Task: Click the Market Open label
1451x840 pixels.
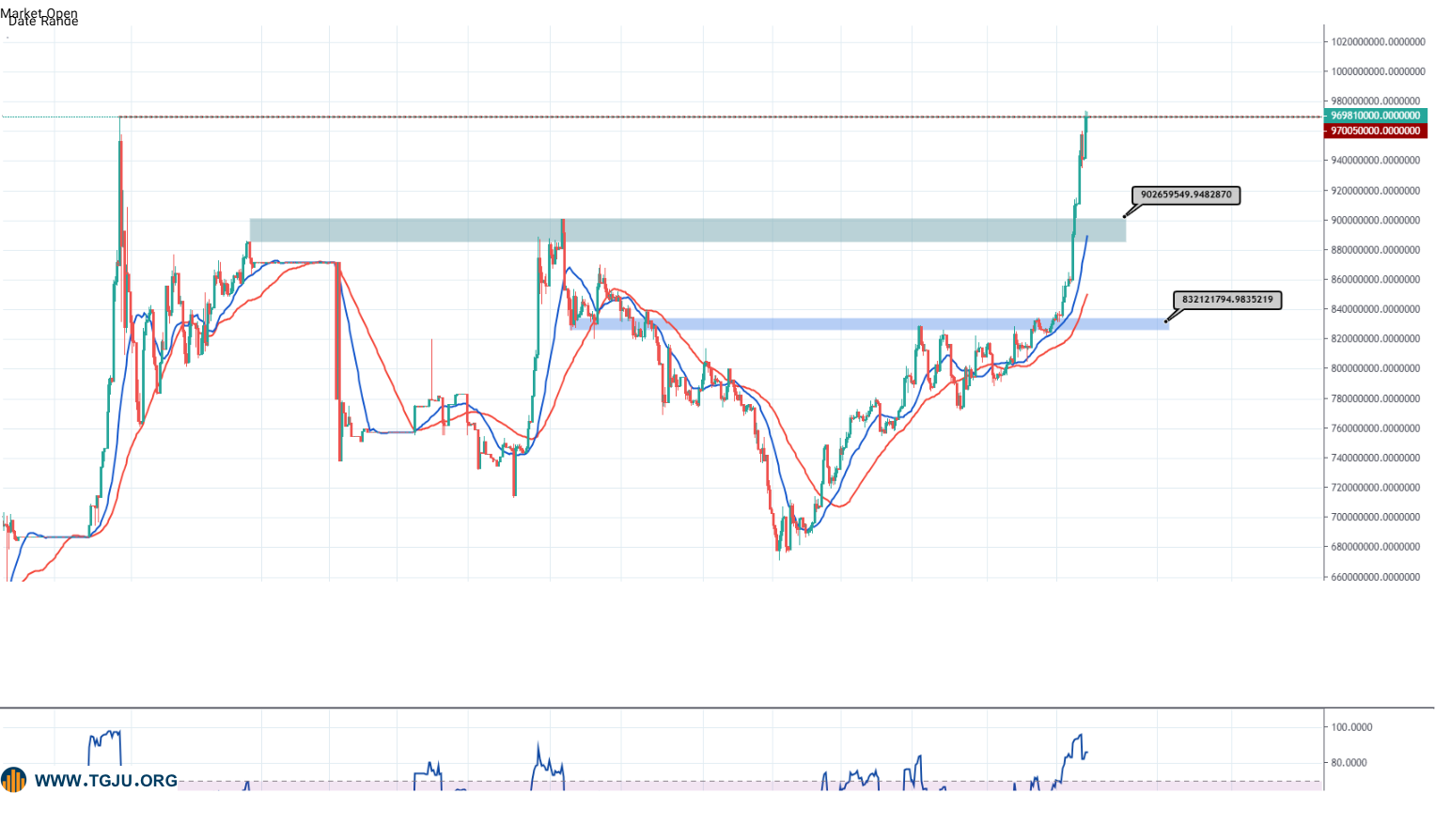Action: [39, 13]
